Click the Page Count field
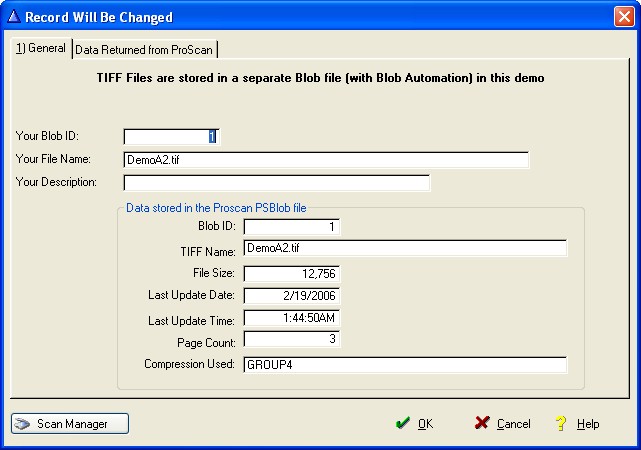Image resolution: width=641 pixels, height=450 pixels. (x=291, y=339)
